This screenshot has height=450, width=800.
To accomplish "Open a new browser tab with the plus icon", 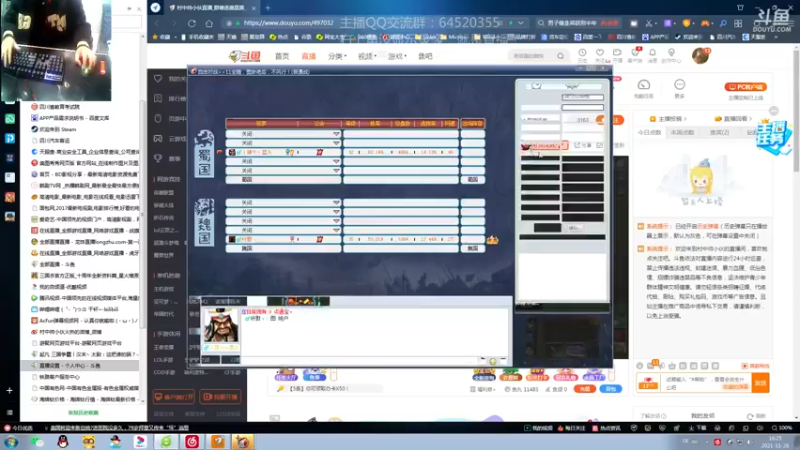I will point(268,8).
